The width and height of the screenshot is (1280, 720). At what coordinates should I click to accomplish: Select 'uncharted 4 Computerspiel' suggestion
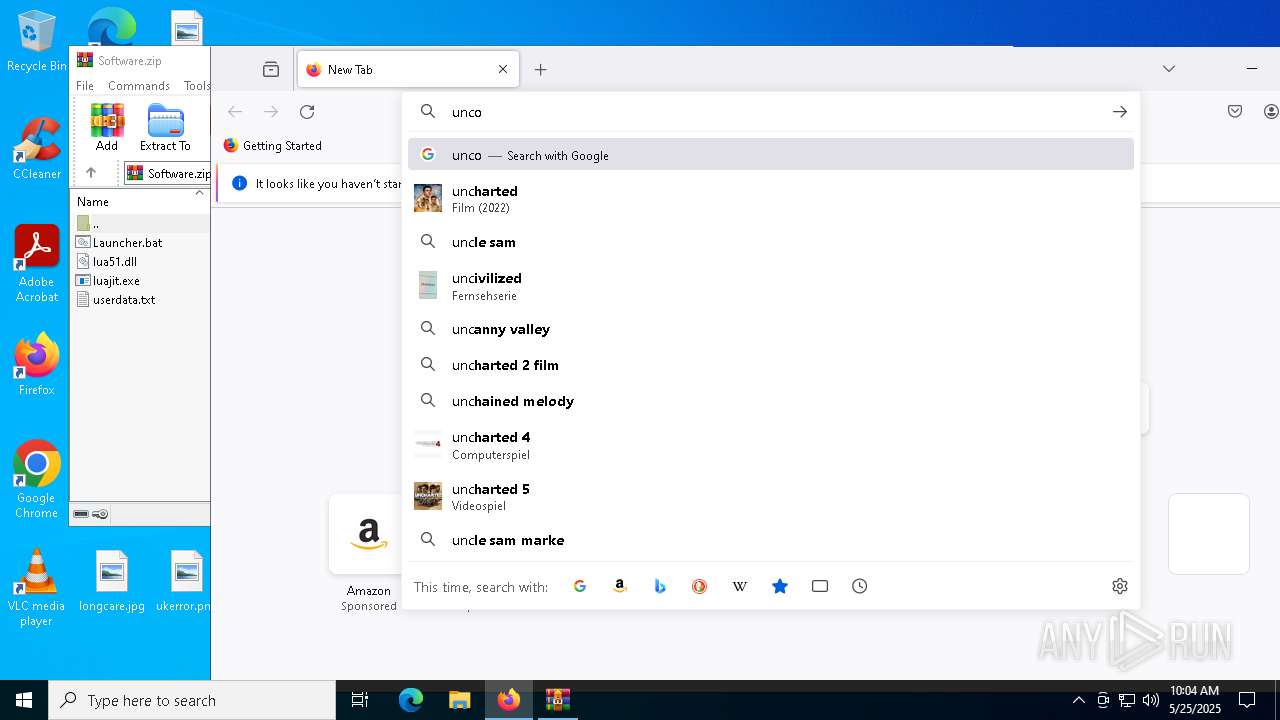tap(771, 445)
